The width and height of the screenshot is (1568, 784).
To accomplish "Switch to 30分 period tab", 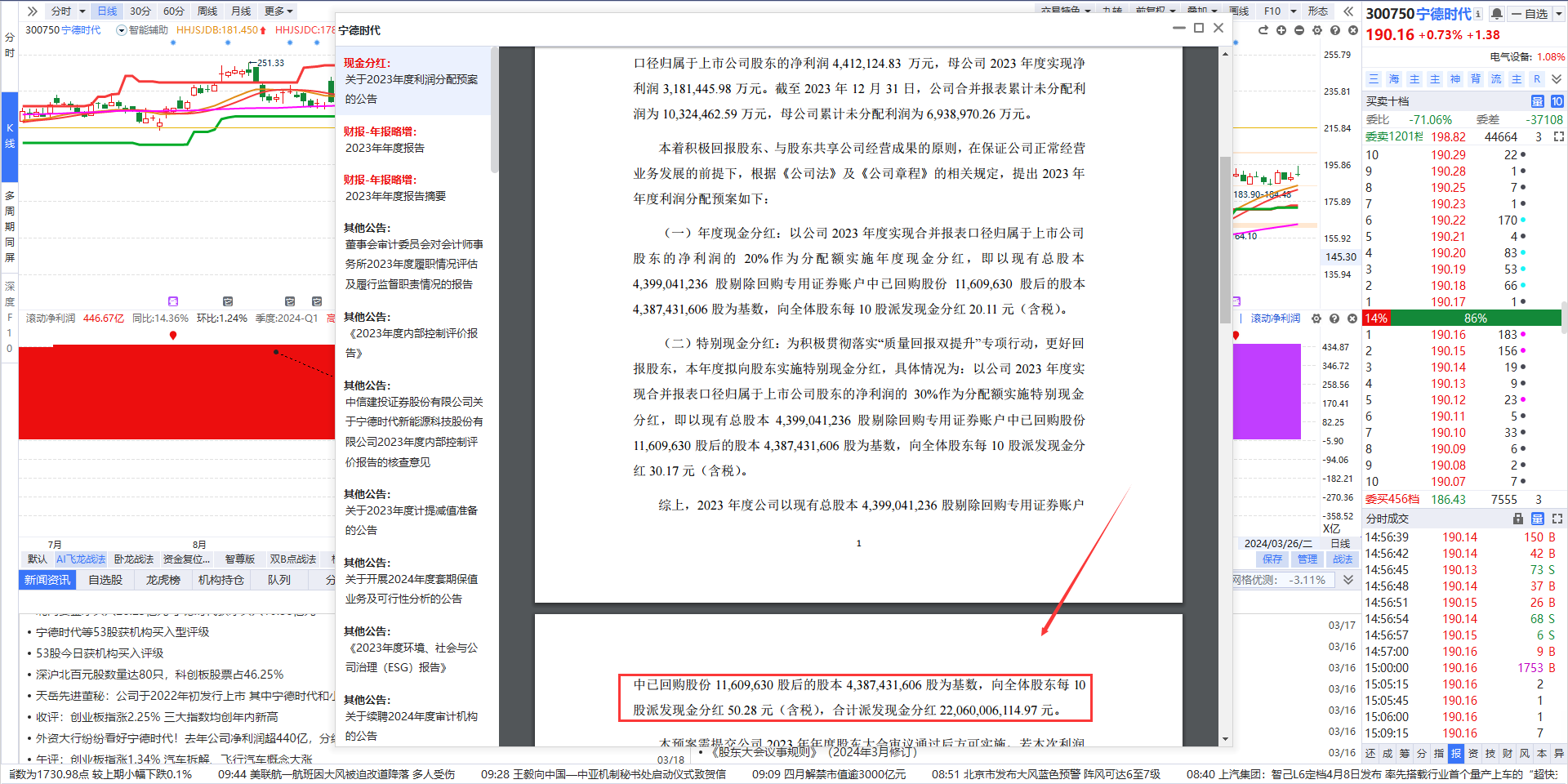I will tap(140, 11).
